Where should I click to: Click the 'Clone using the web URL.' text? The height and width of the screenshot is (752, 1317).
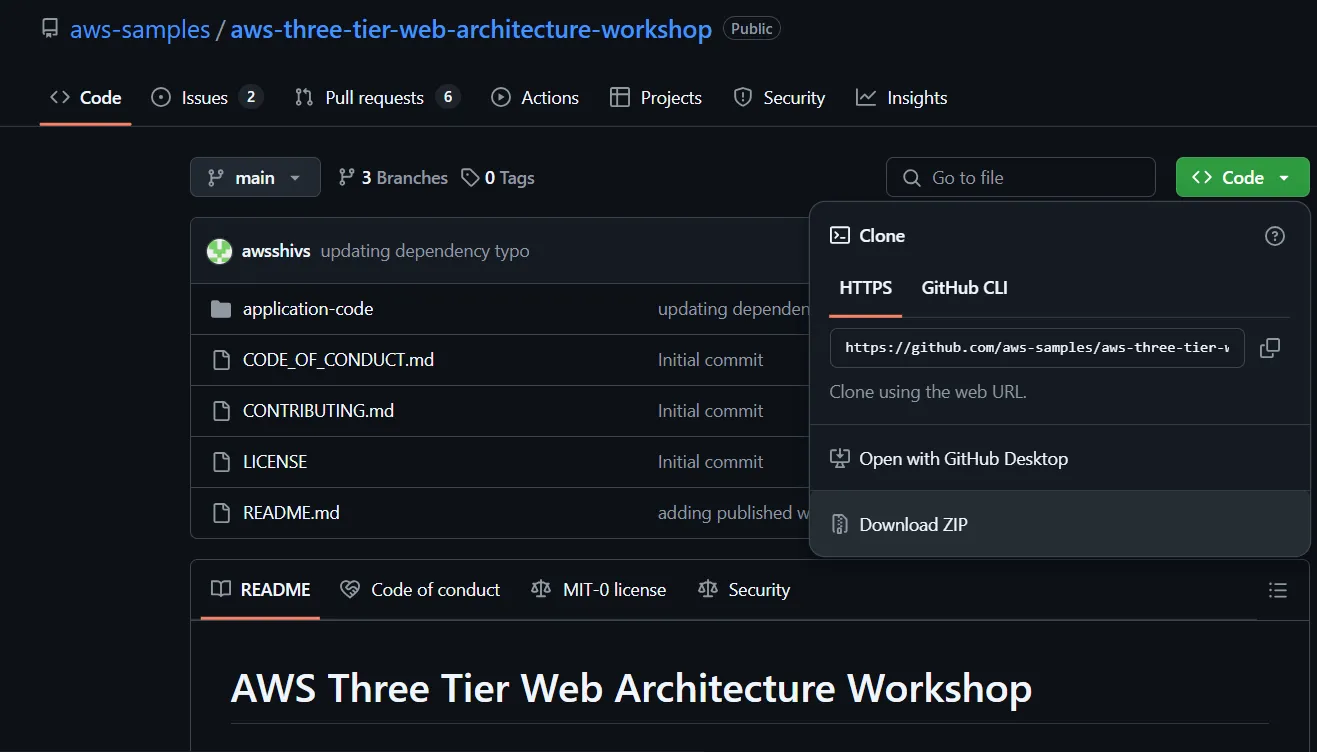pyautogui.click(x=928, y=392)
